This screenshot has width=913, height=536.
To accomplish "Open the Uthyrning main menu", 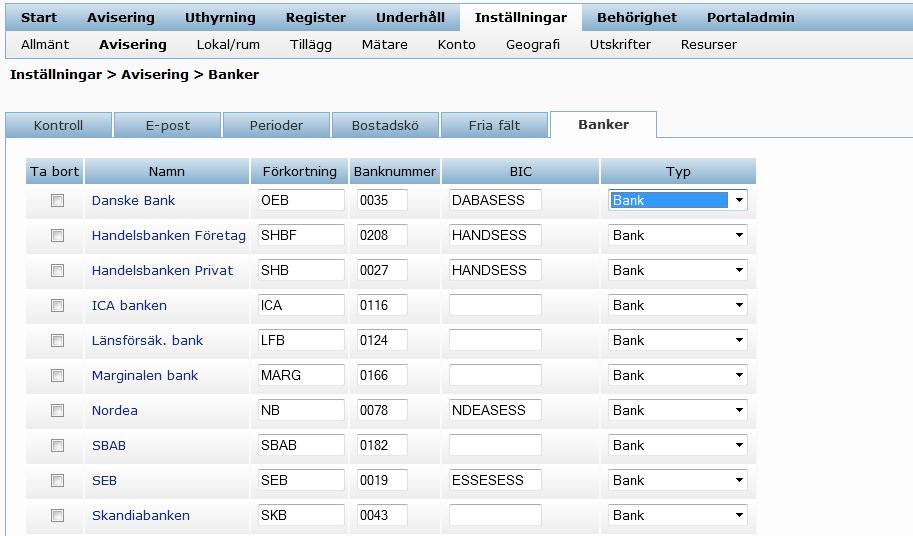I will (220, 17).
